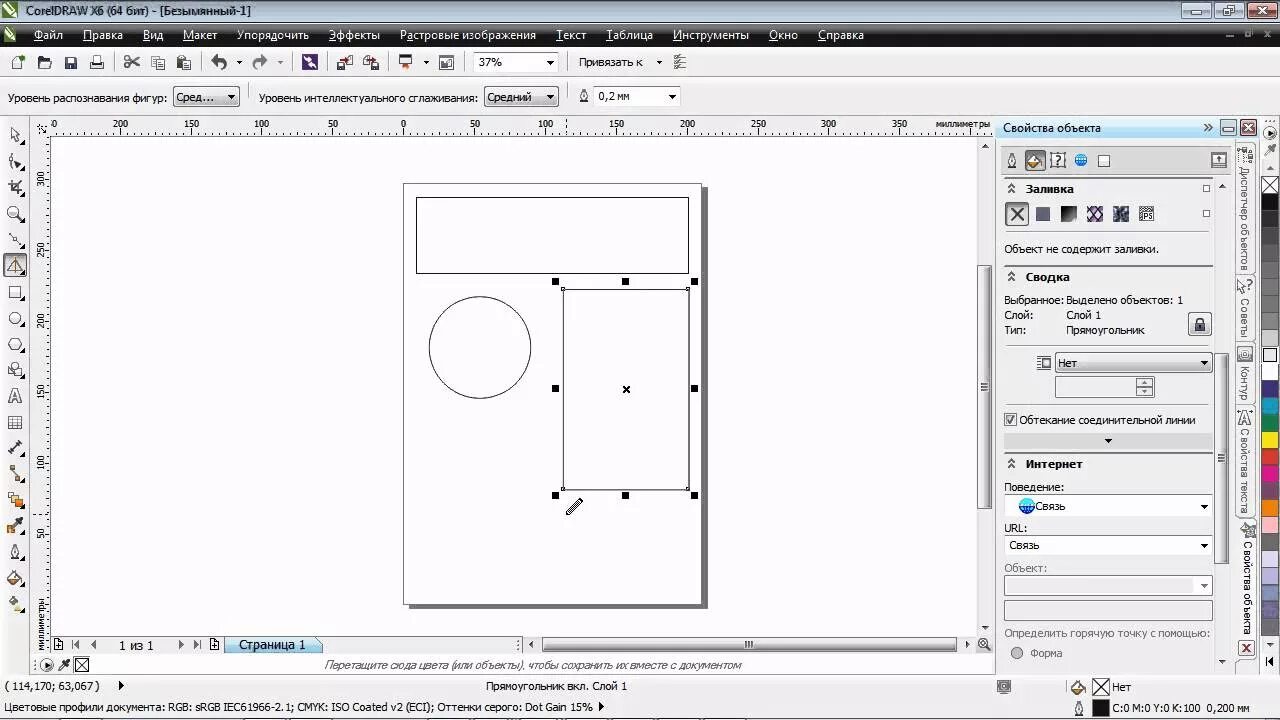Select the Ellipse tool
1280x720 pixels.
point(15,318)
